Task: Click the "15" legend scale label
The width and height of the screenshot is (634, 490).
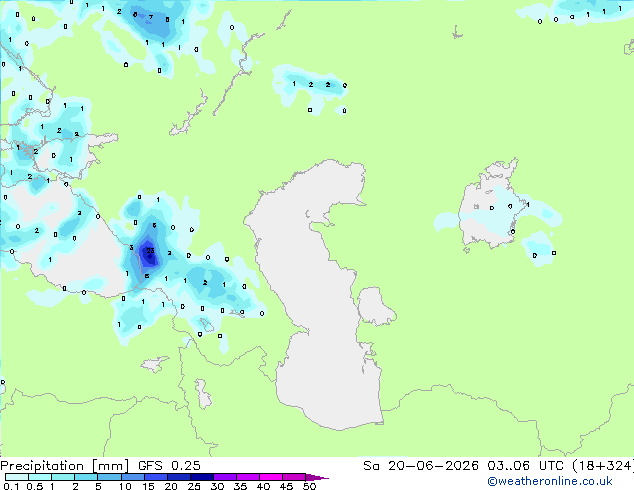Action: click(148, 486)
